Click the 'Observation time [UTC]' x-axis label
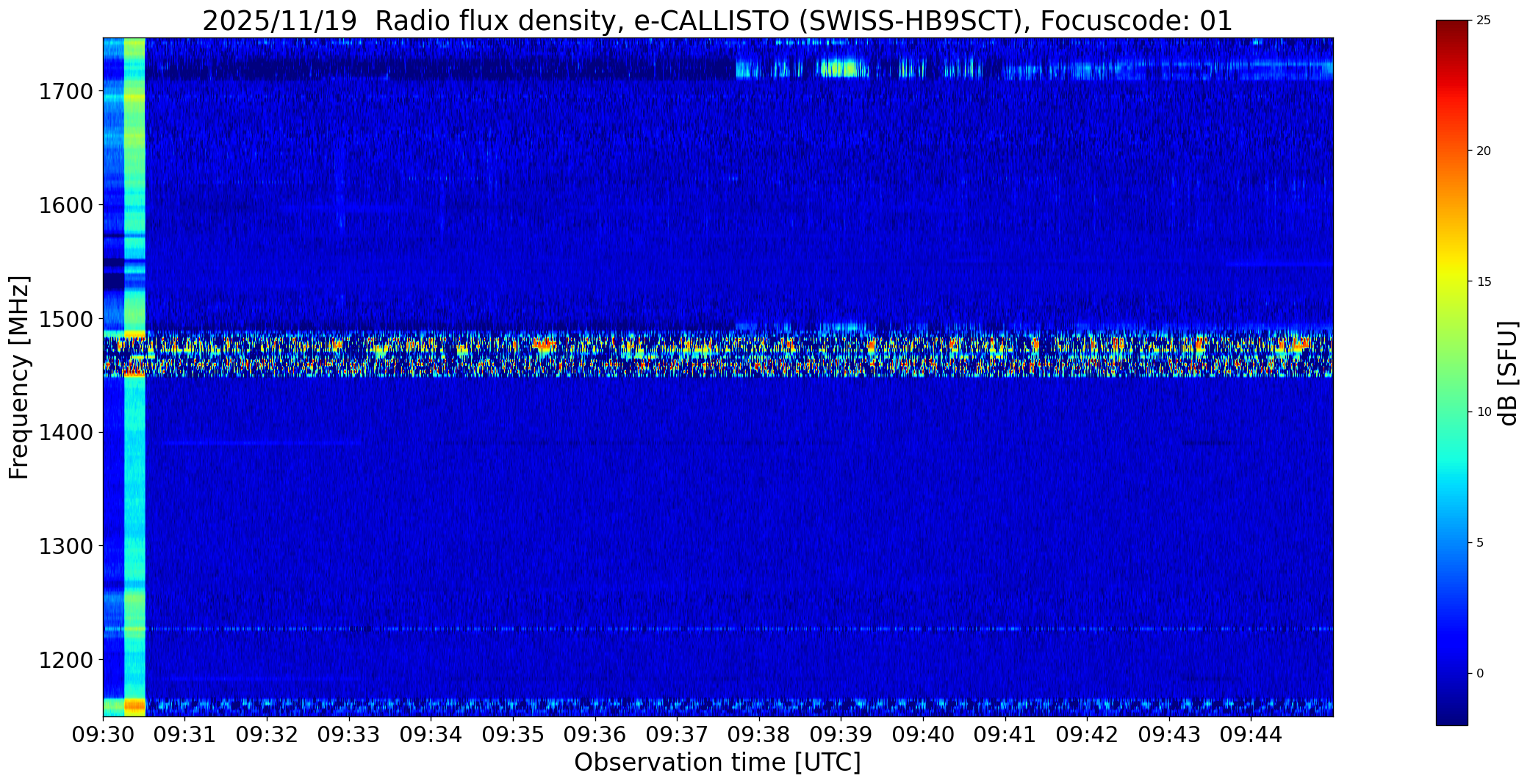Screen dimensions: 1530x784 717,763
